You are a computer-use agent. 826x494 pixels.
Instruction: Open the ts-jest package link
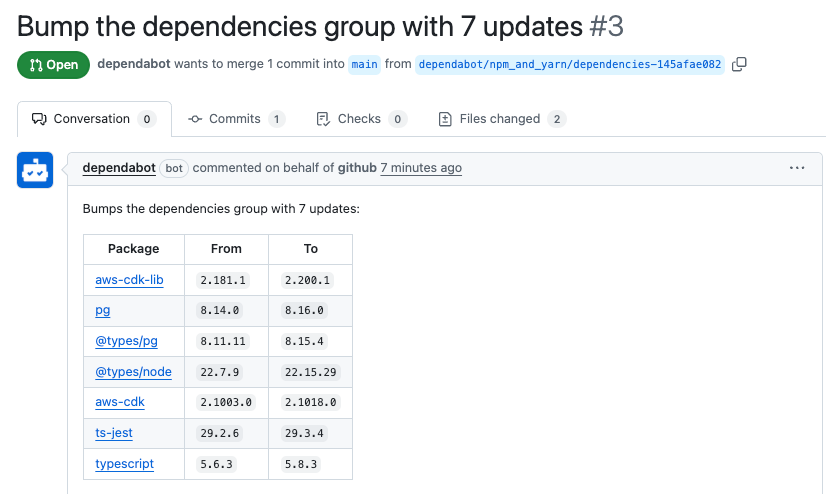(x=114, y=433)
